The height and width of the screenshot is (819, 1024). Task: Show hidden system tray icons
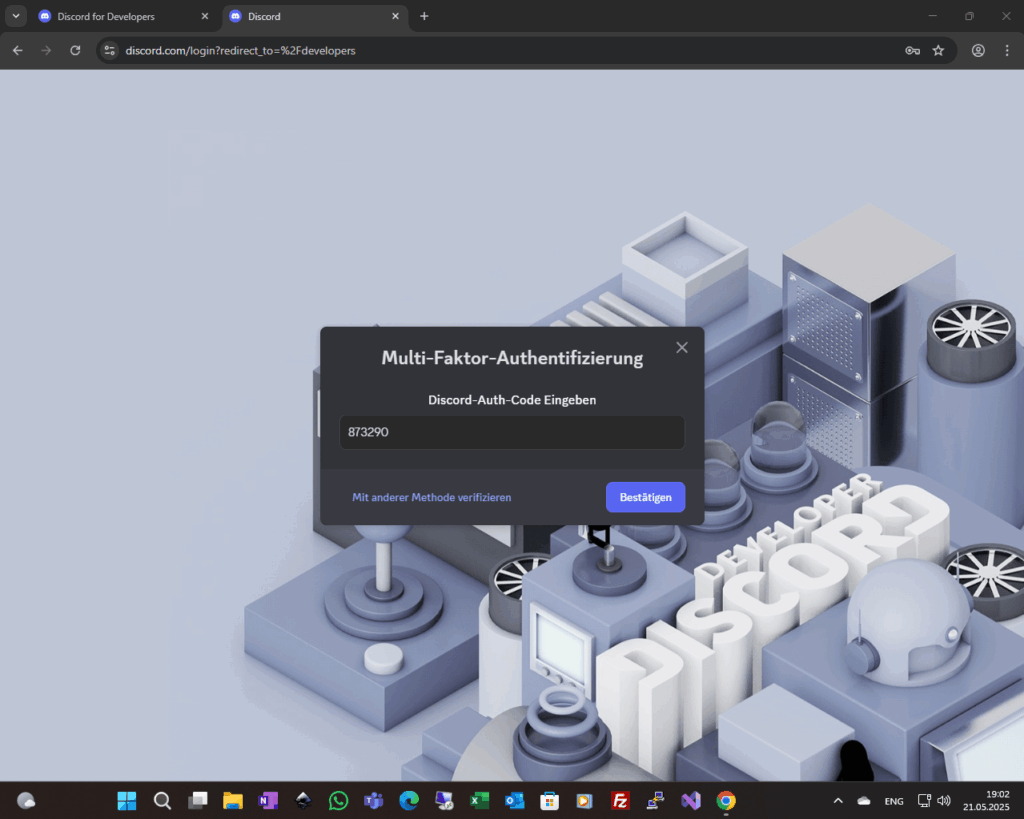pyautogui.click(x=838, y=801)
